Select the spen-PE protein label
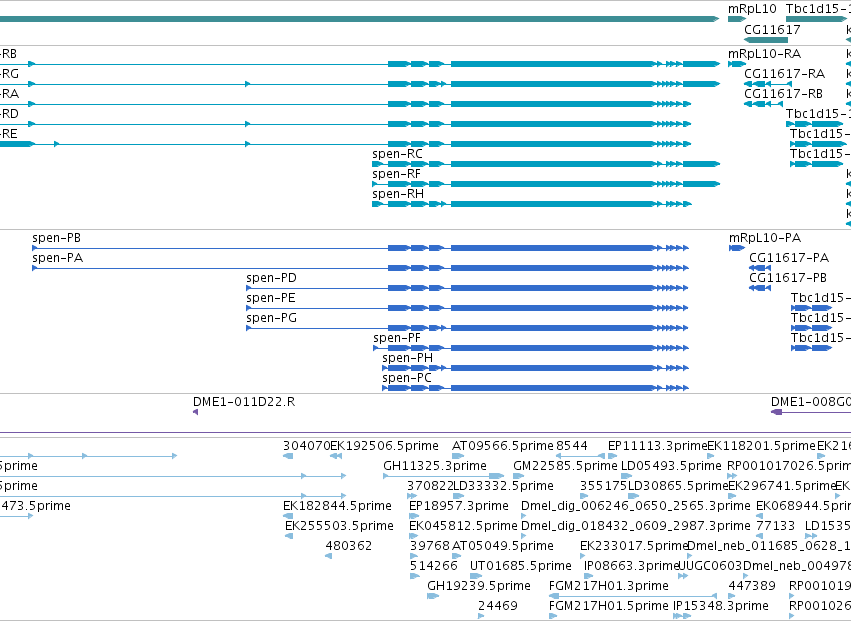 271,299
